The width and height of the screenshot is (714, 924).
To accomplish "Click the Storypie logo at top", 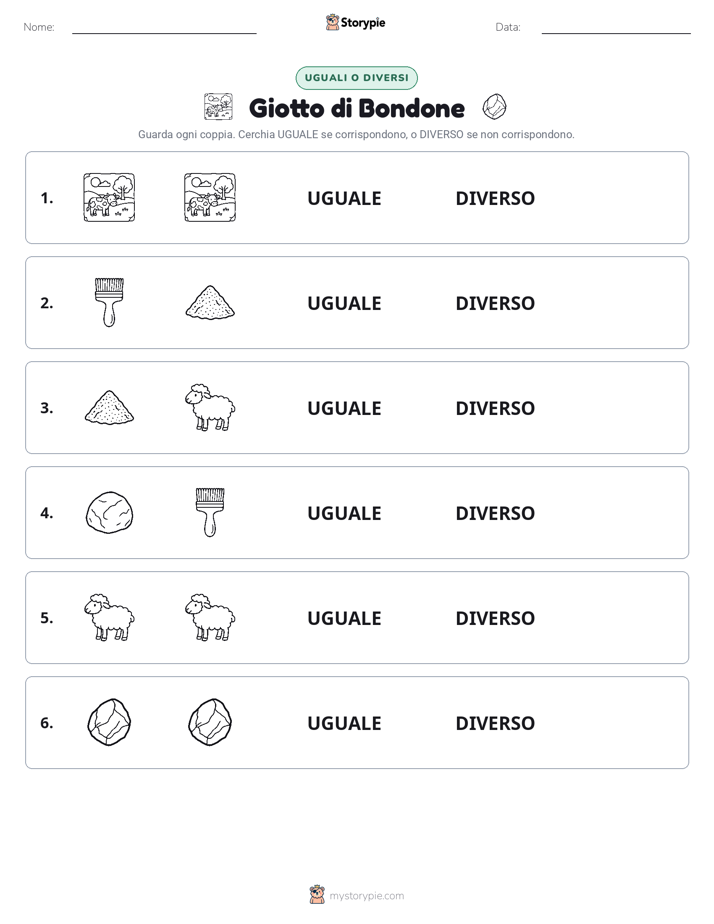I will [356, 22].
